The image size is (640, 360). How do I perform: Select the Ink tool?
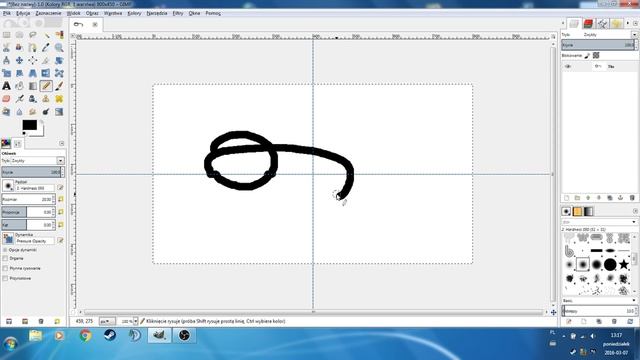point(33,99)
